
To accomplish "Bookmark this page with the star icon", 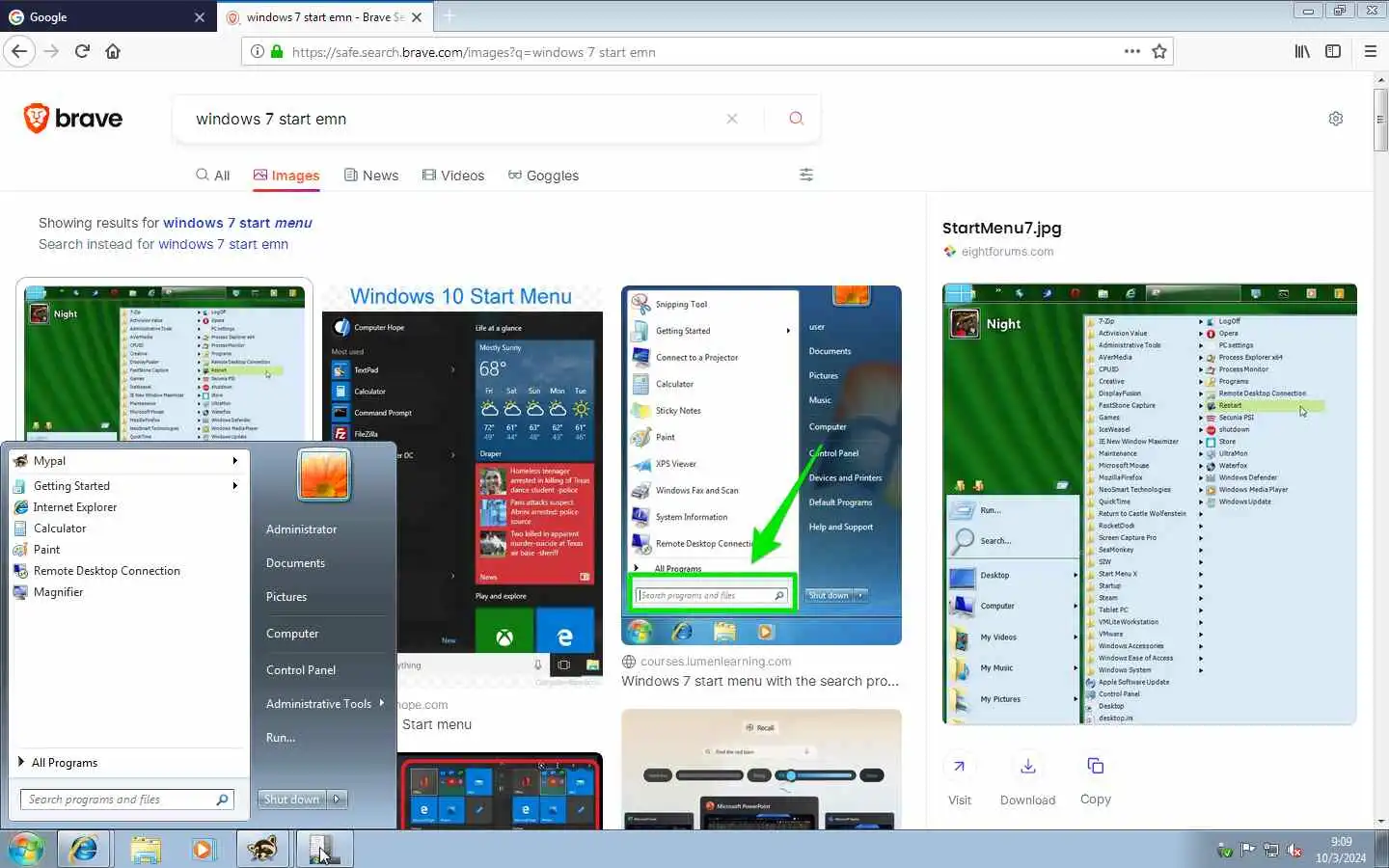I will pos(1159,51).
